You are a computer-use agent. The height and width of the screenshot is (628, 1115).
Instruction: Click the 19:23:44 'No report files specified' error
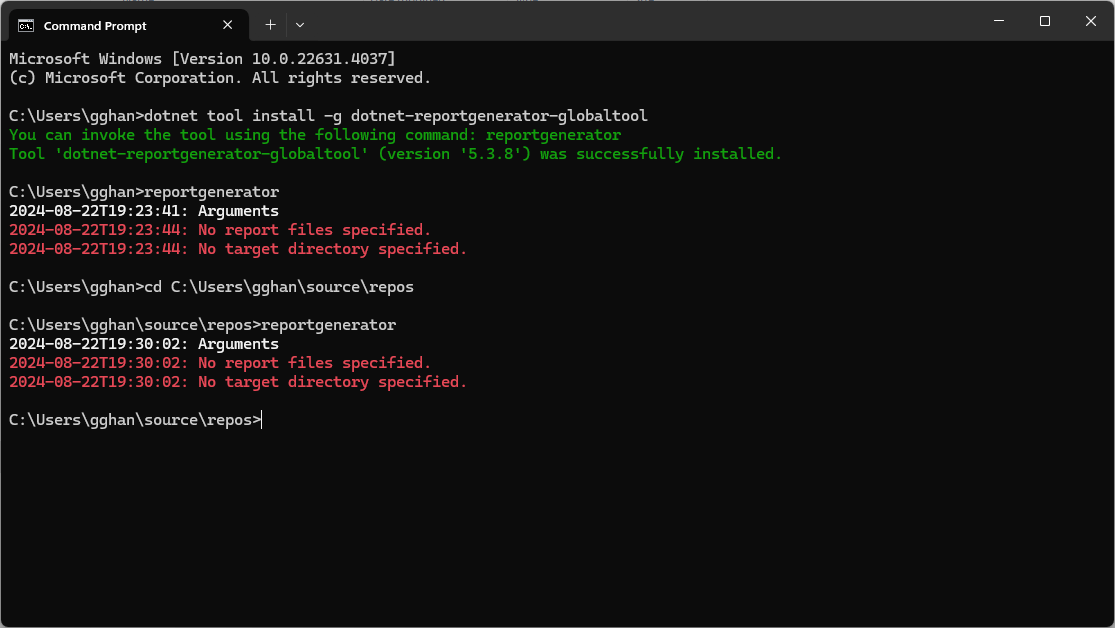click(220, 230)
